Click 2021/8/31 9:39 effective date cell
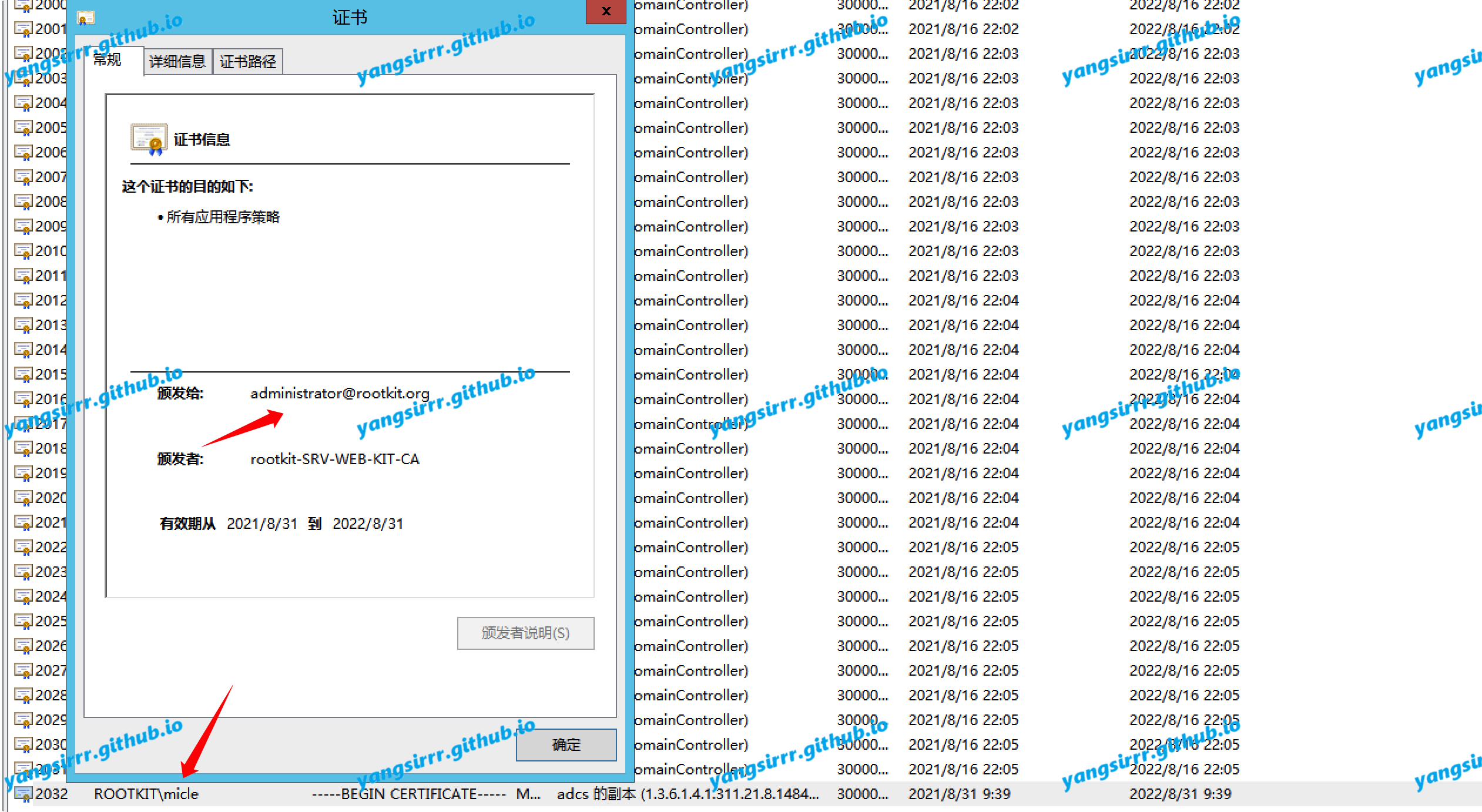Image resolution: width=1482 pixels, height=812 pixels. click(x=959, y=794)
